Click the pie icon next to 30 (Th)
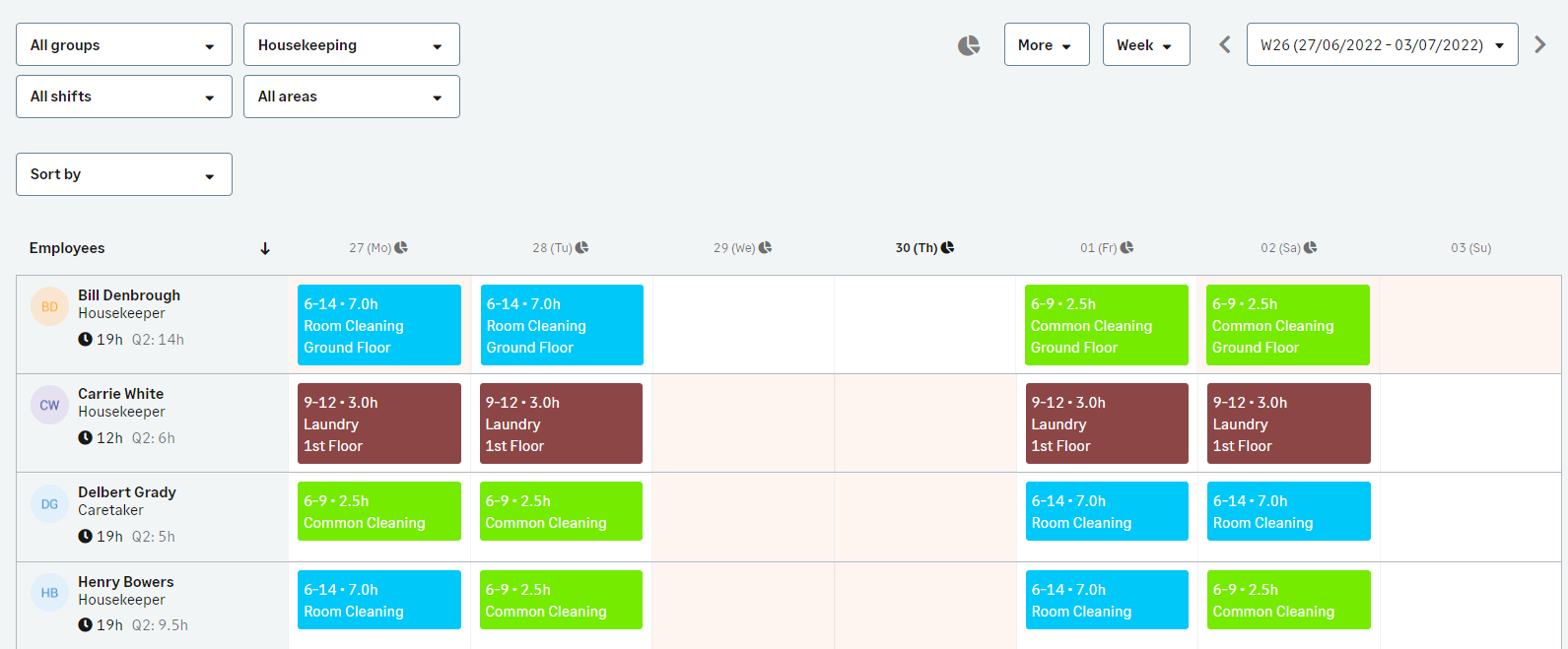The width and height of the screenshot is (1568, 649). pyautogui.click(x=947, y=247)
